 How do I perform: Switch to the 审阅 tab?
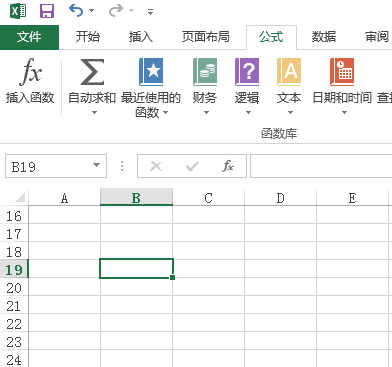pyautogui.click(x=377, y=37)
